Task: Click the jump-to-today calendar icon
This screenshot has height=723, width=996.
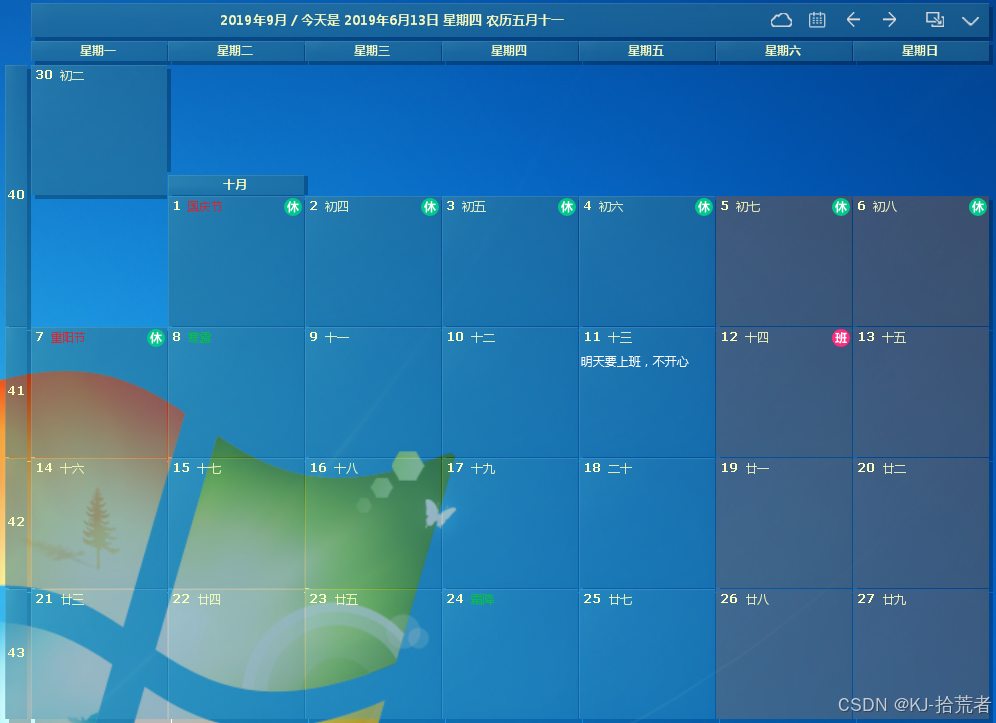Action: pyautogui.click(x=817, y=20)
